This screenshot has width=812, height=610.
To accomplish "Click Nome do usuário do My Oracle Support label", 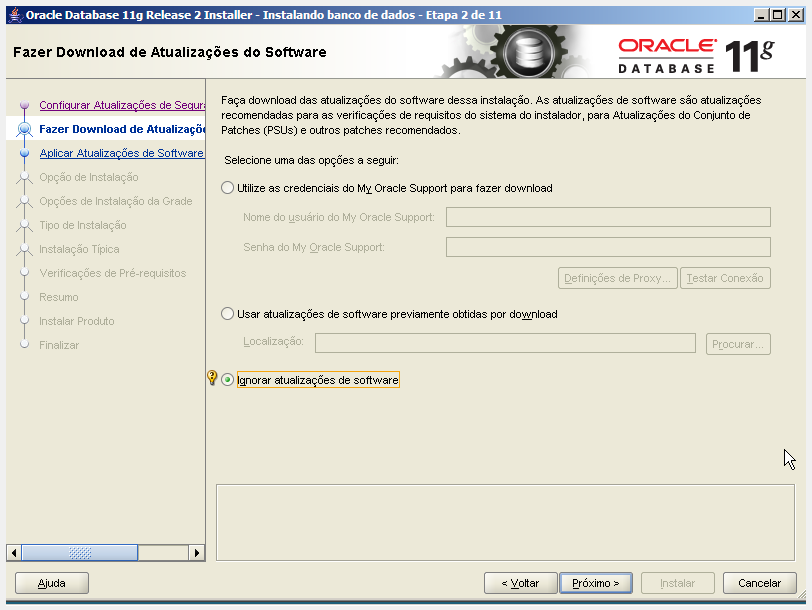I will click(339, 217).
